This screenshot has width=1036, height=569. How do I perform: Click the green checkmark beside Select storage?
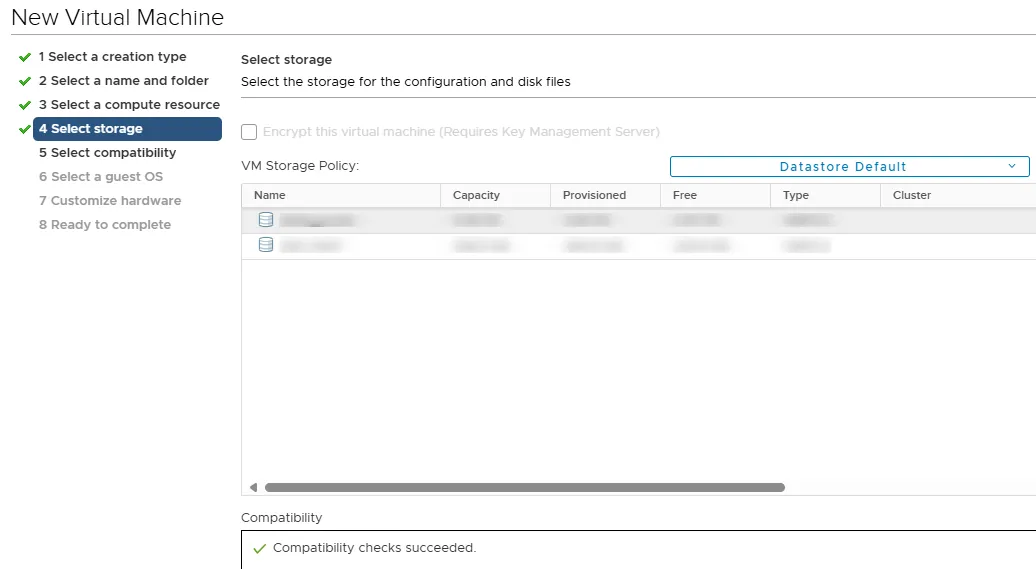tap(25, 129)
